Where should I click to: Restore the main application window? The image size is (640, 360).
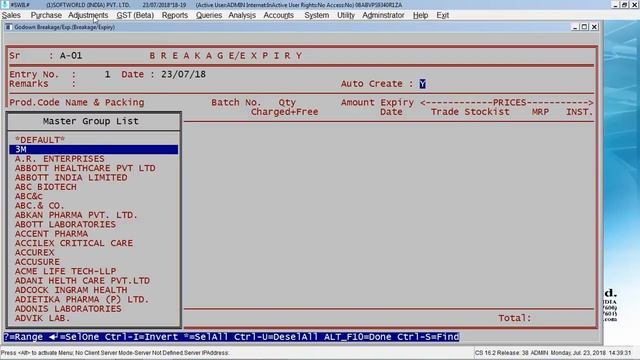pos(624,4)
